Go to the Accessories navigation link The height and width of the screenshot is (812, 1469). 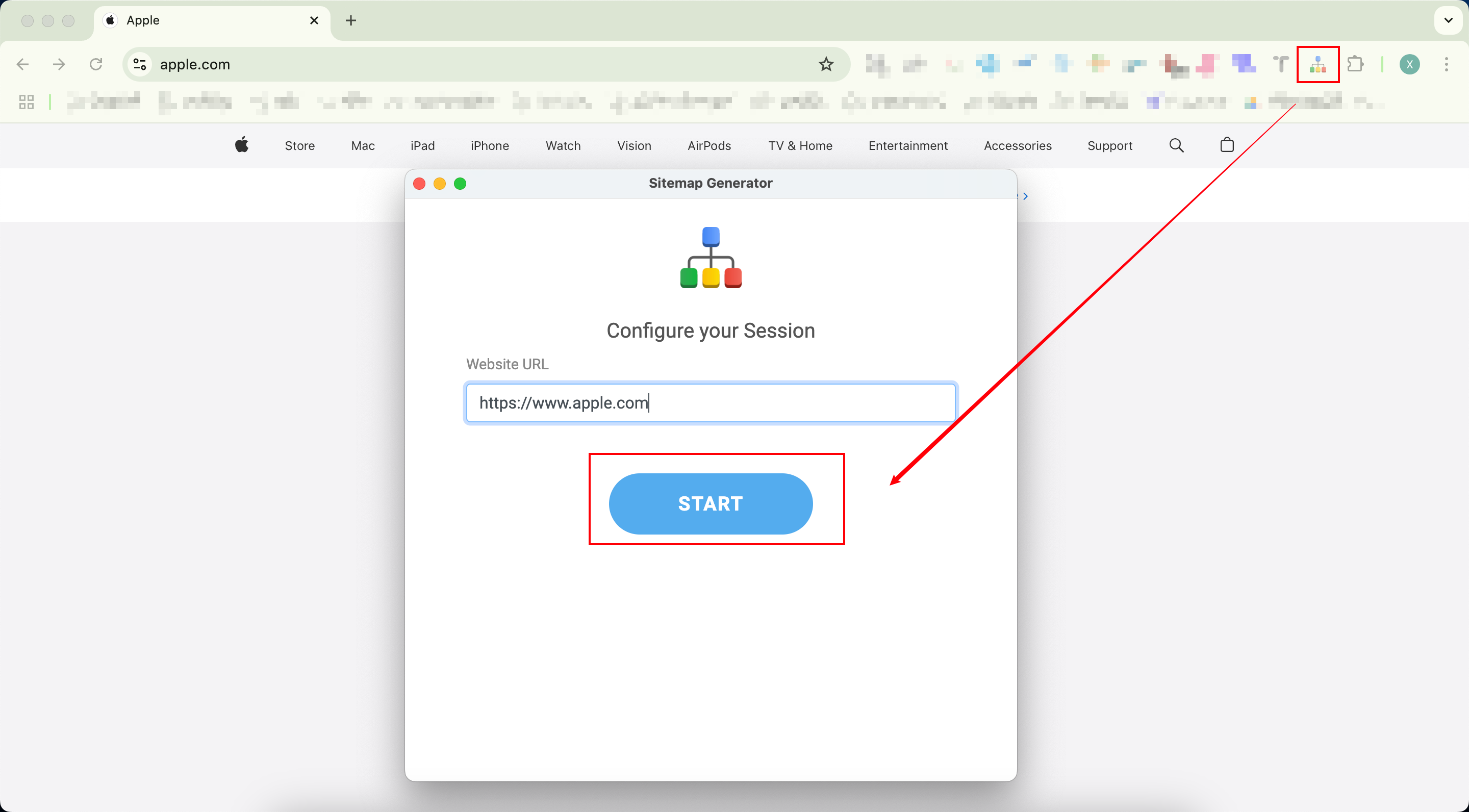pyautogui.click(x=1018, y=146)
